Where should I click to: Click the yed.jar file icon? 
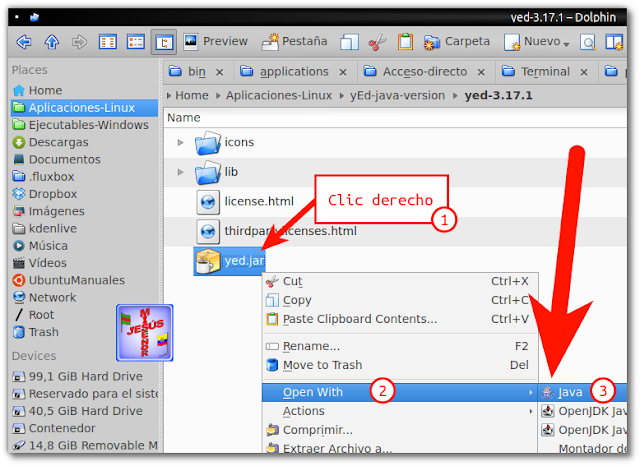208,261
